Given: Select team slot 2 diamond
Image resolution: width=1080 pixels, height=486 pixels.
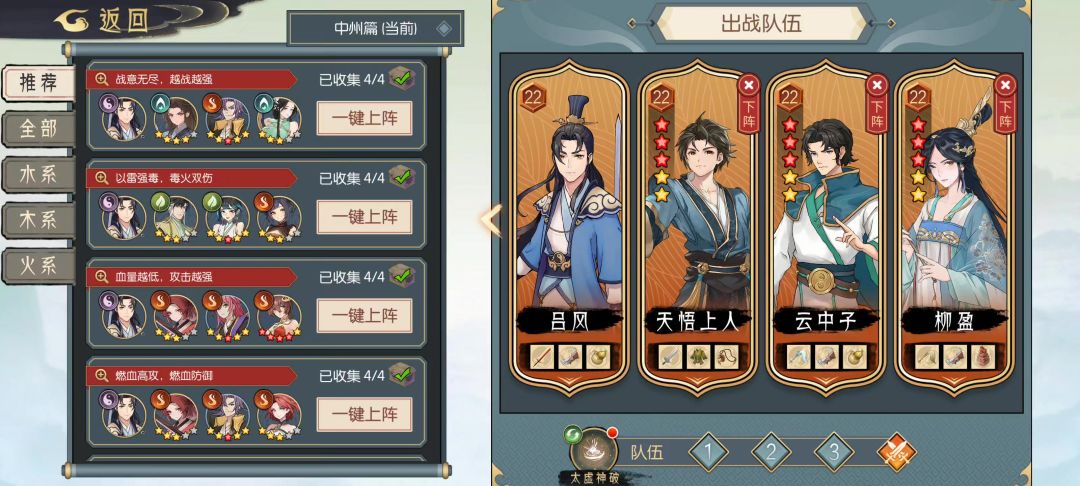Looking at the screenshot, I should pyautogui.click(x=771, y=452).
